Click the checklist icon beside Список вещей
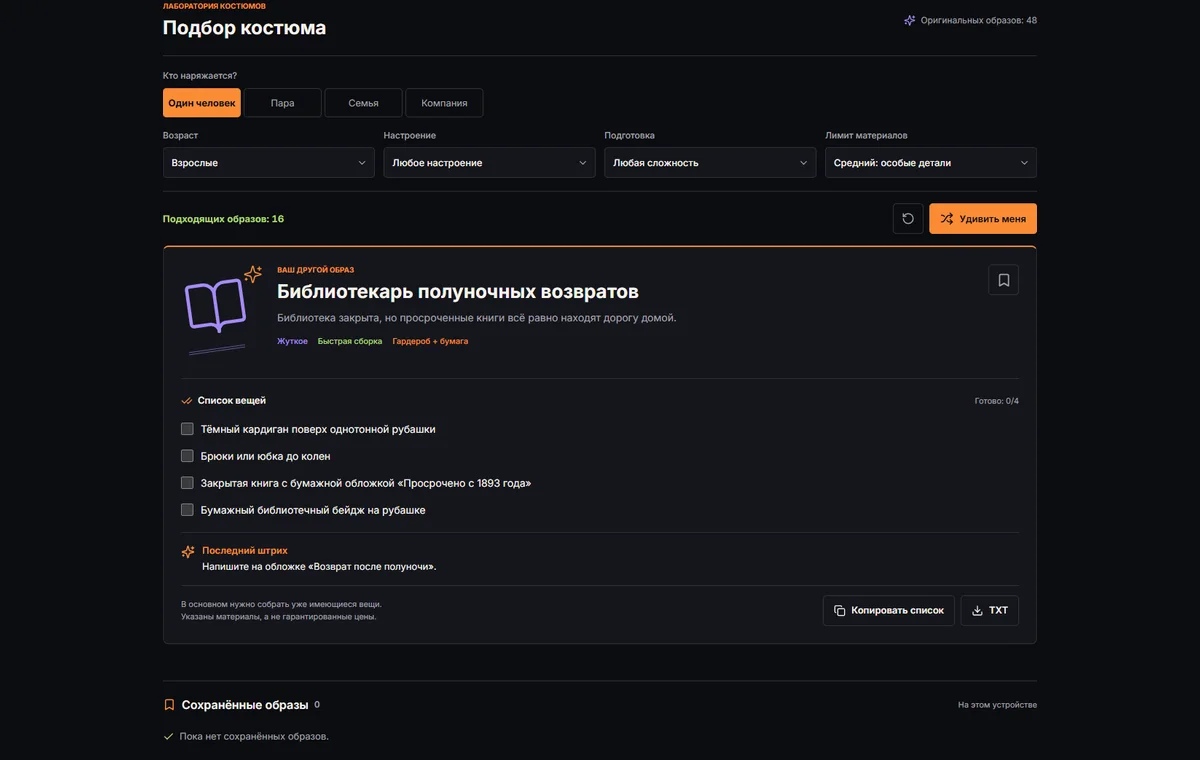The width and height of the screenshot is (1200, 760). click(x=186, y=401)
